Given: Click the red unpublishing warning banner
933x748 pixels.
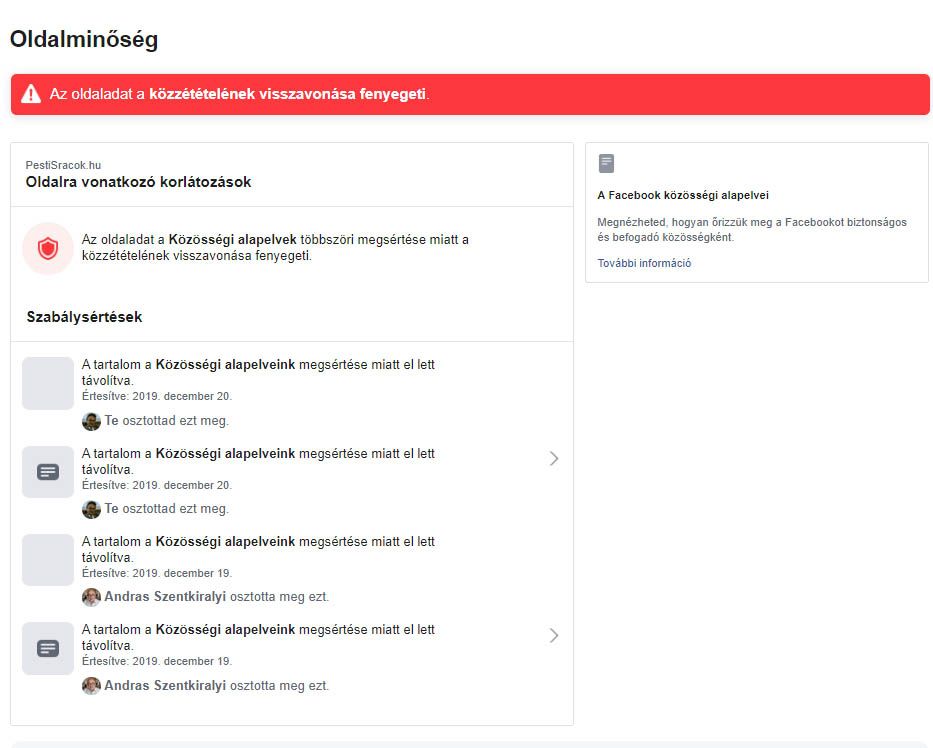Looking at the screenshot, I should 470,94.
